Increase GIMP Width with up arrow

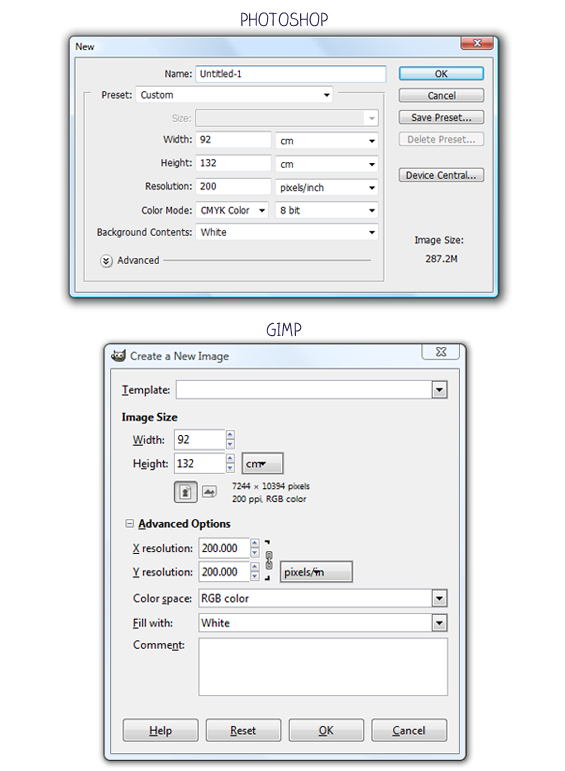230,435
